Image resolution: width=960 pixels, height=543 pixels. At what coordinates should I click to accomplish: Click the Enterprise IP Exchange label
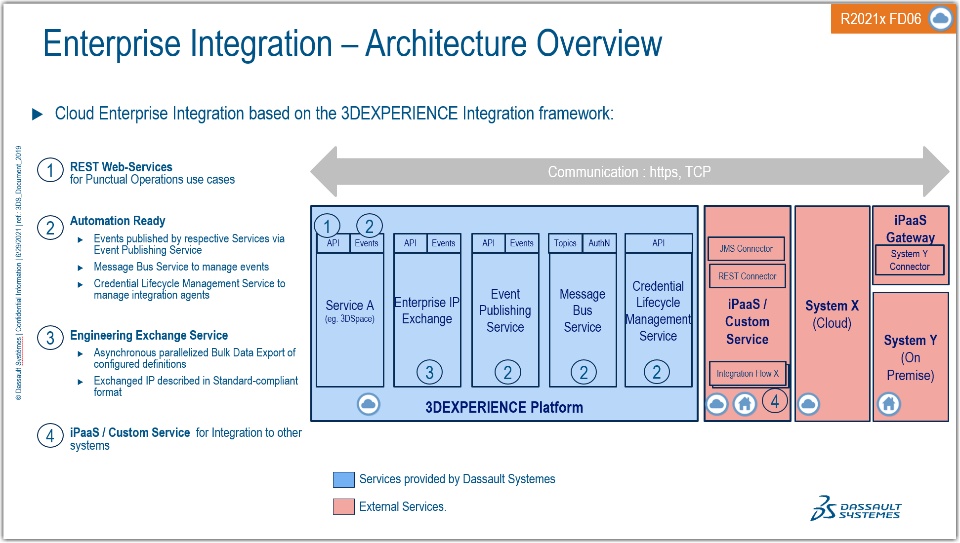427,310
